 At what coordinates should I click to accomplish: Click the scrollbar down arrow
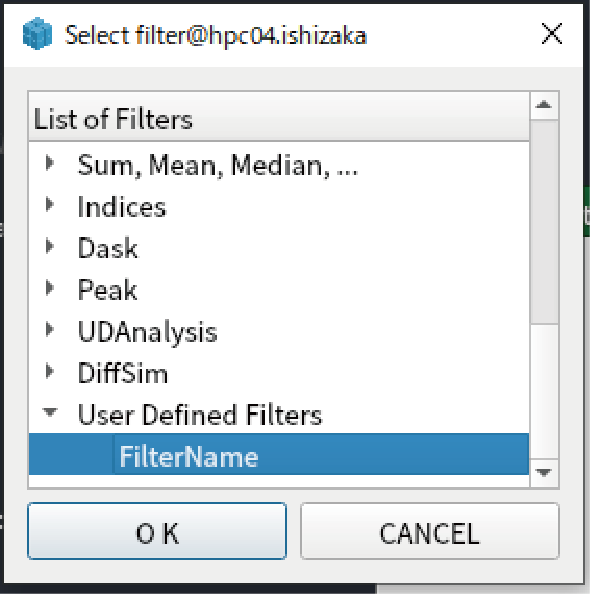[544, 473]
